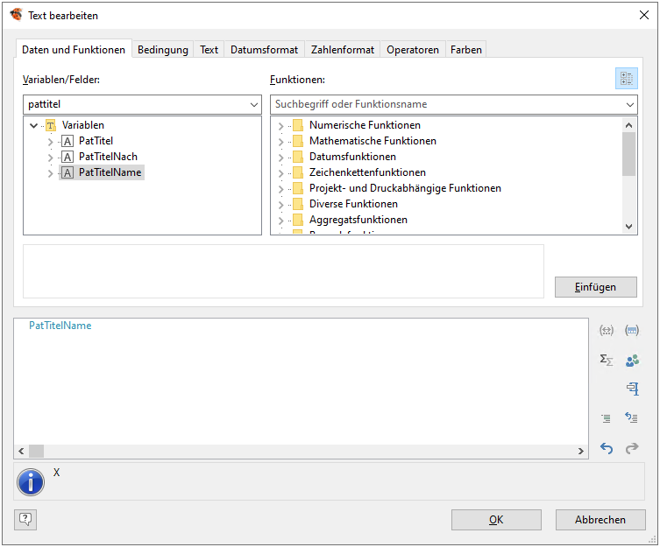
Task: Click the auto-format lines icon
Action: [x=631, y=418]
